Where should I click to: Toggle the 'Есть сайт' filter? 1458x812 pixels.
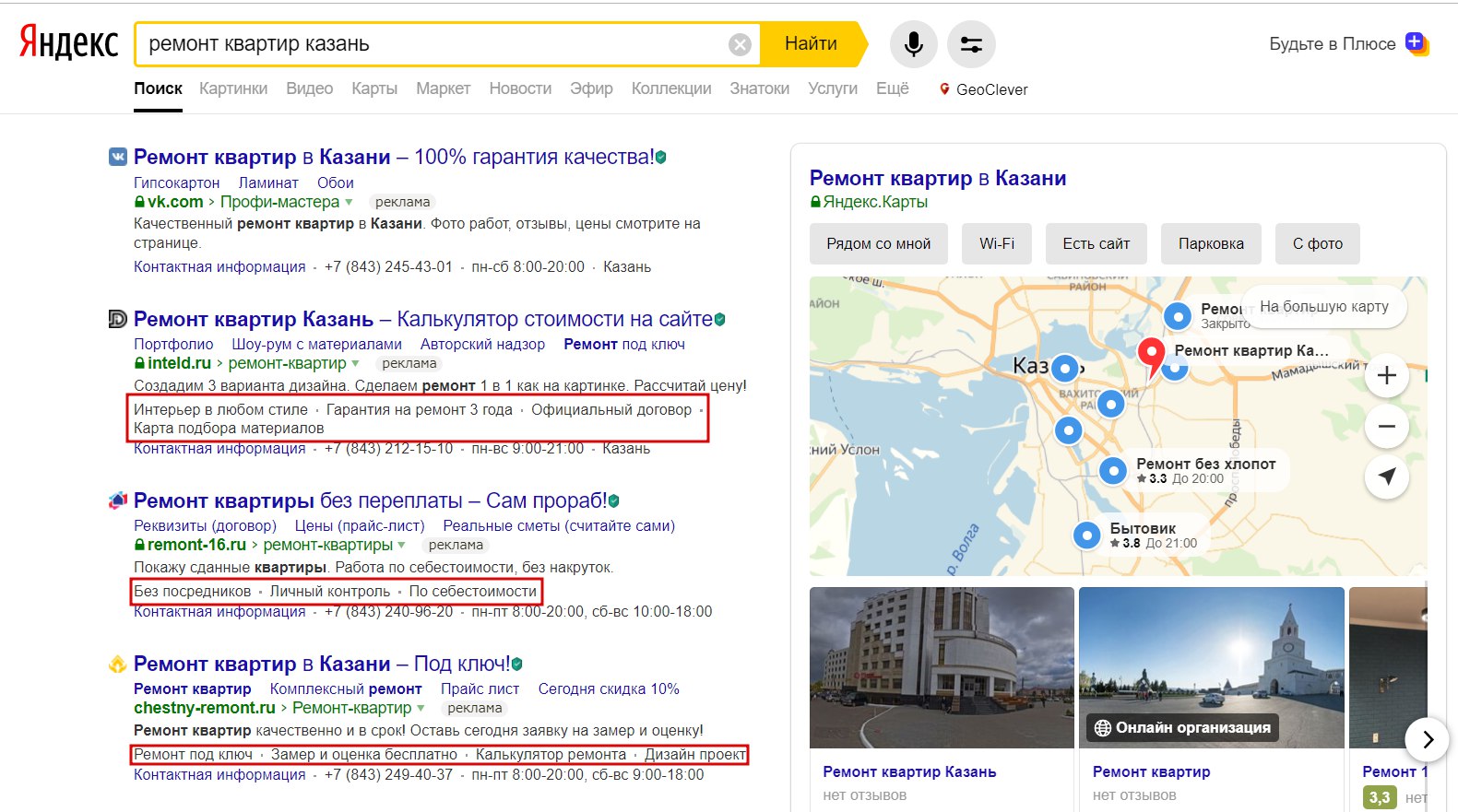(1096, 243)
